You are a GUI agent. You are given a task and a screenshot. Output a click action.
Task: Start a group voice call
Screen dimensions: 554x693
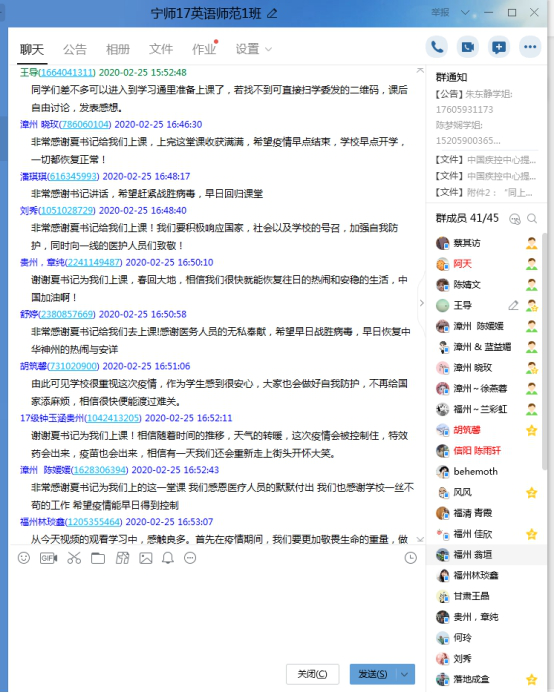[437, 47]
